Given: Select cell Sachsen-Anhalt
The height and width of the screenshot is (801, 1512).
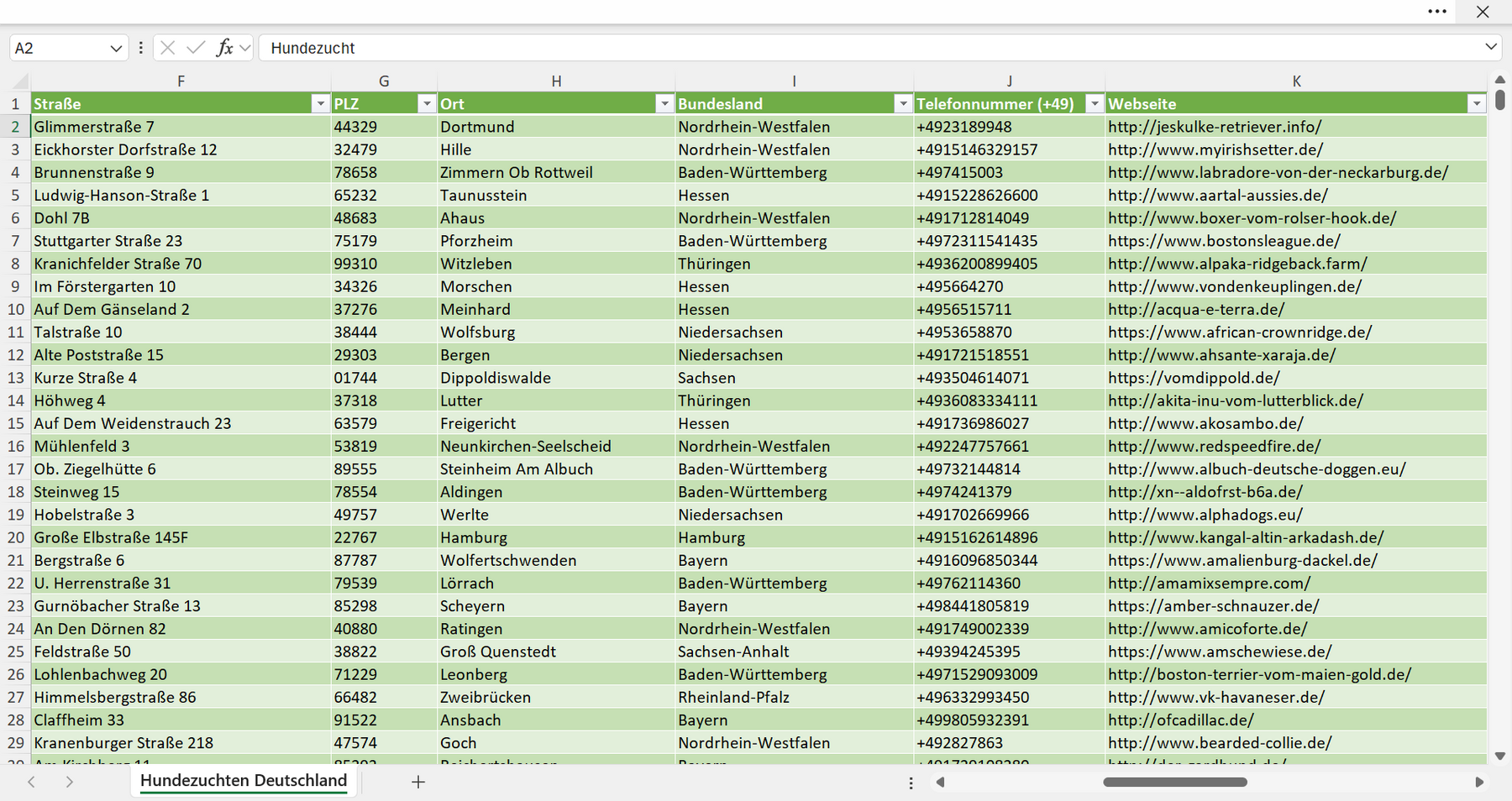Looking at the screenshot, I should click(x=794, y=652).
